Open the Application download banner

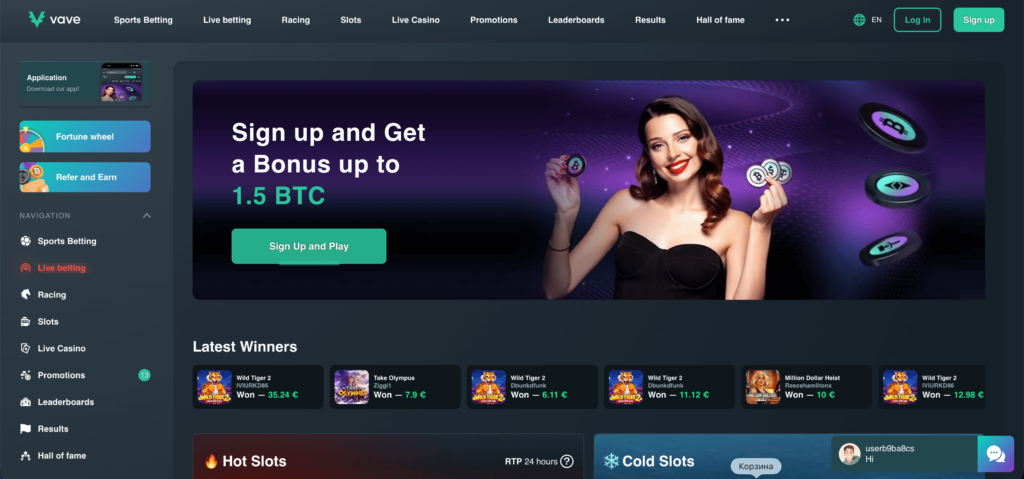pos(85,83)
